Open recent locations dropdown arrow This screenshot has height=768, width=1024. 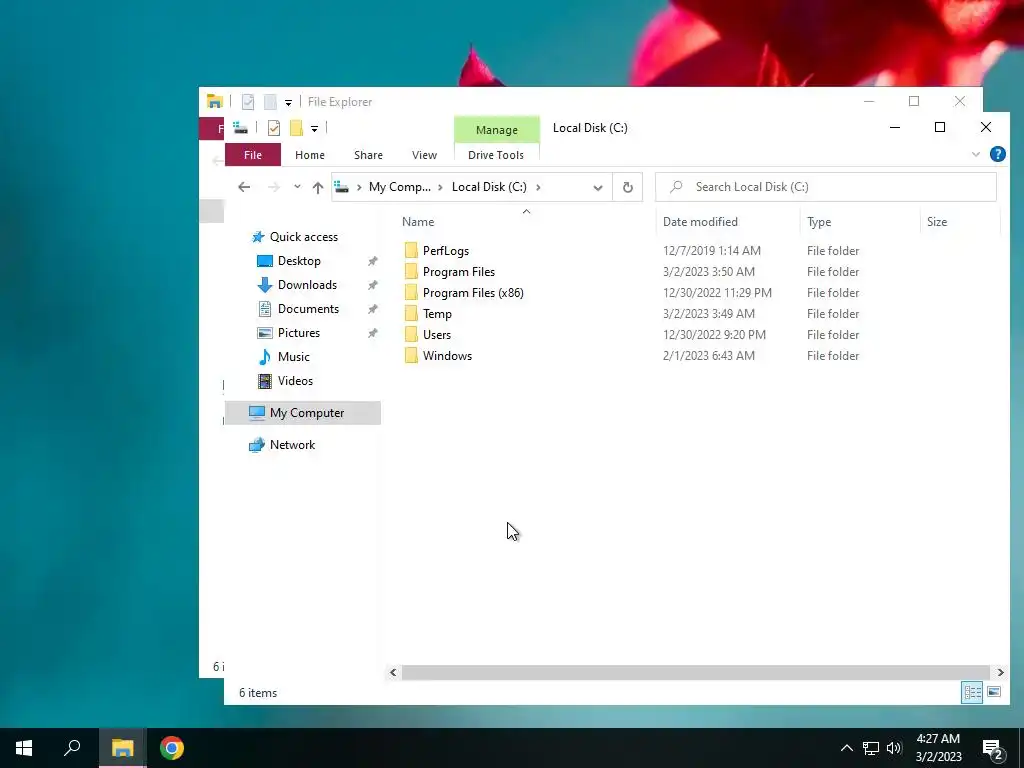[x=297, y=187]
